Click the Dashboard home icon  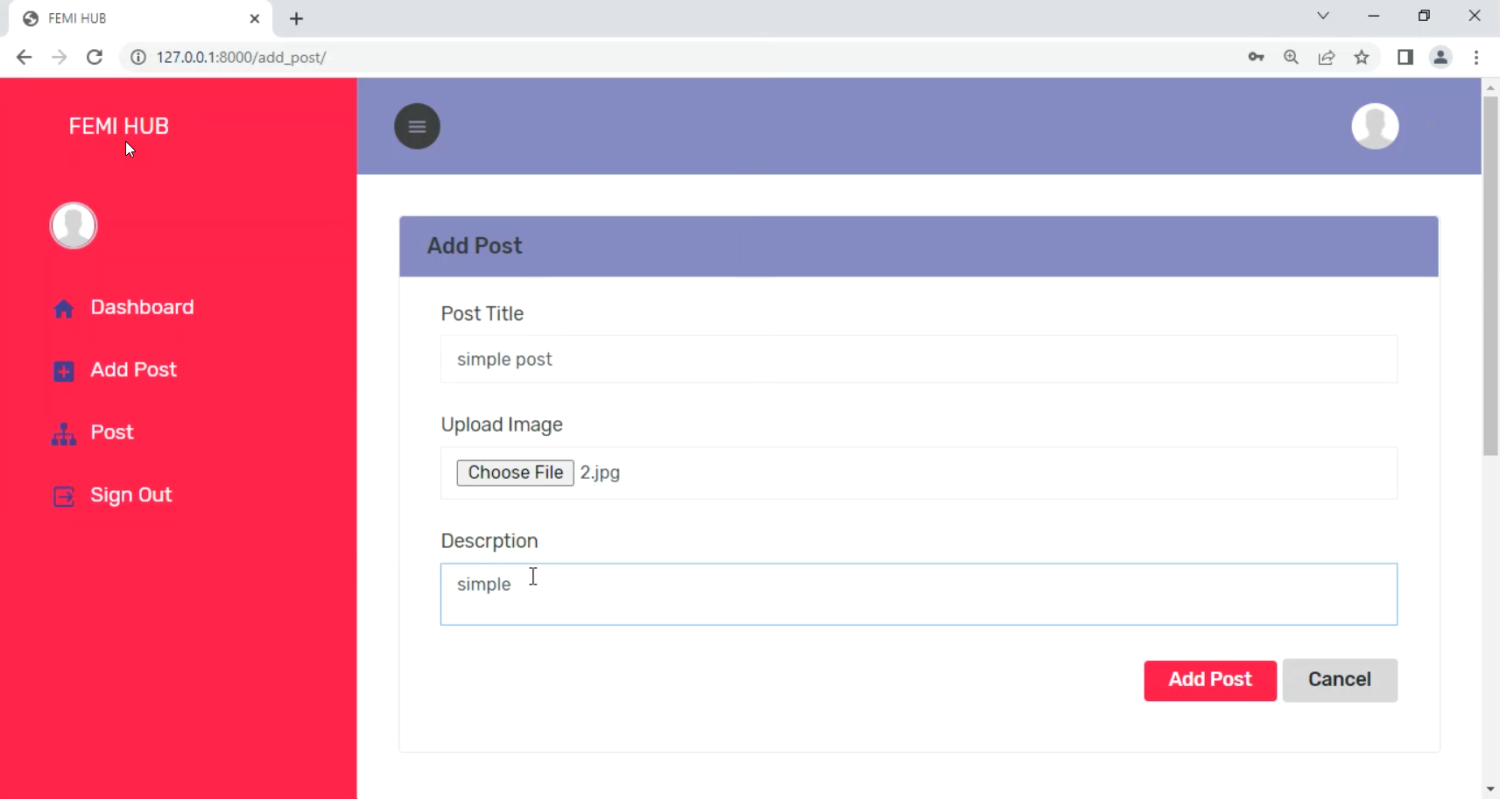64,309
